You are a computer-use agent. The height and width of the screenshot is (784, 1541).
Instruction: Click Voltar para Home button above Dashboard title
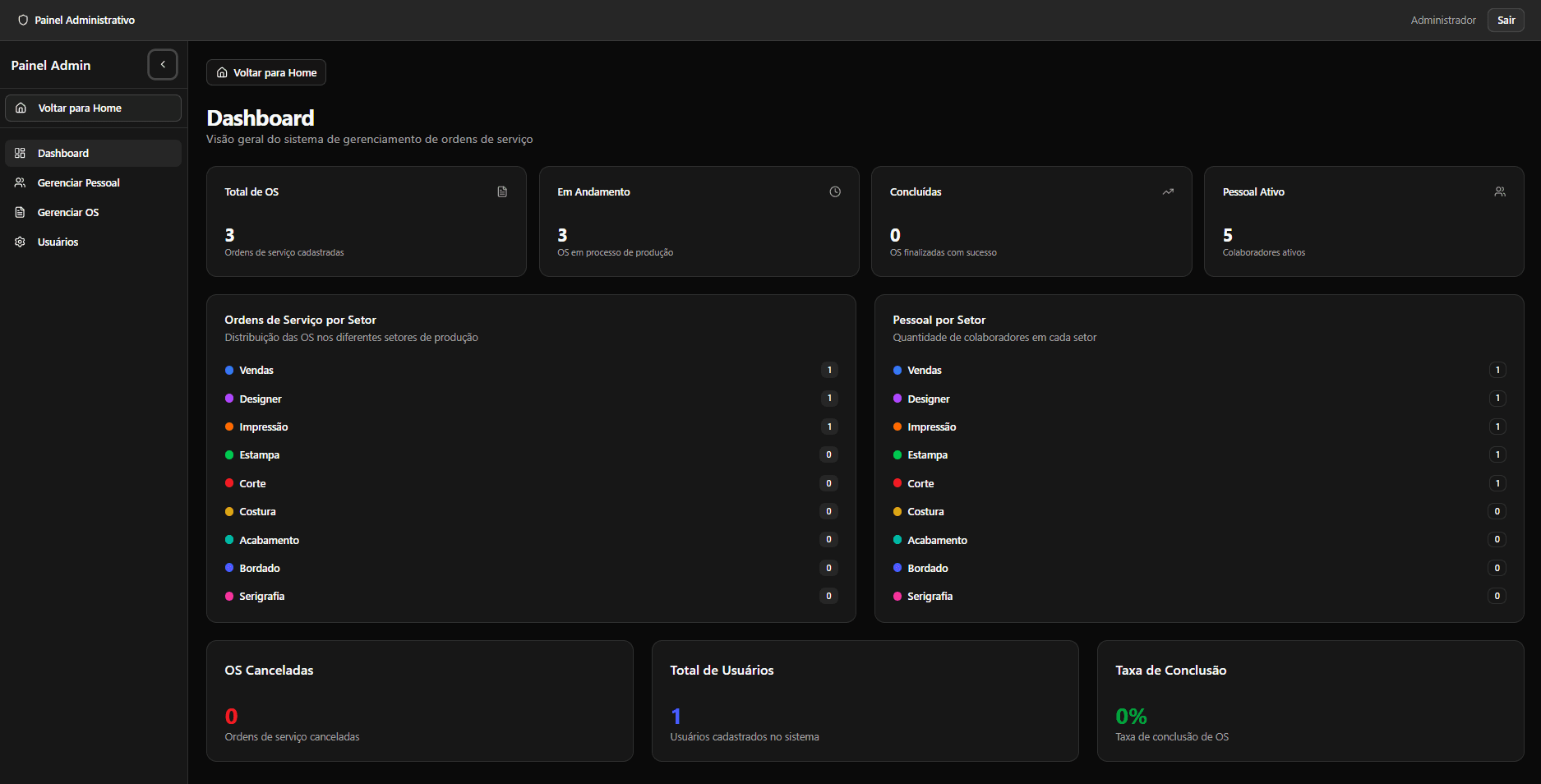click(266, 73)
